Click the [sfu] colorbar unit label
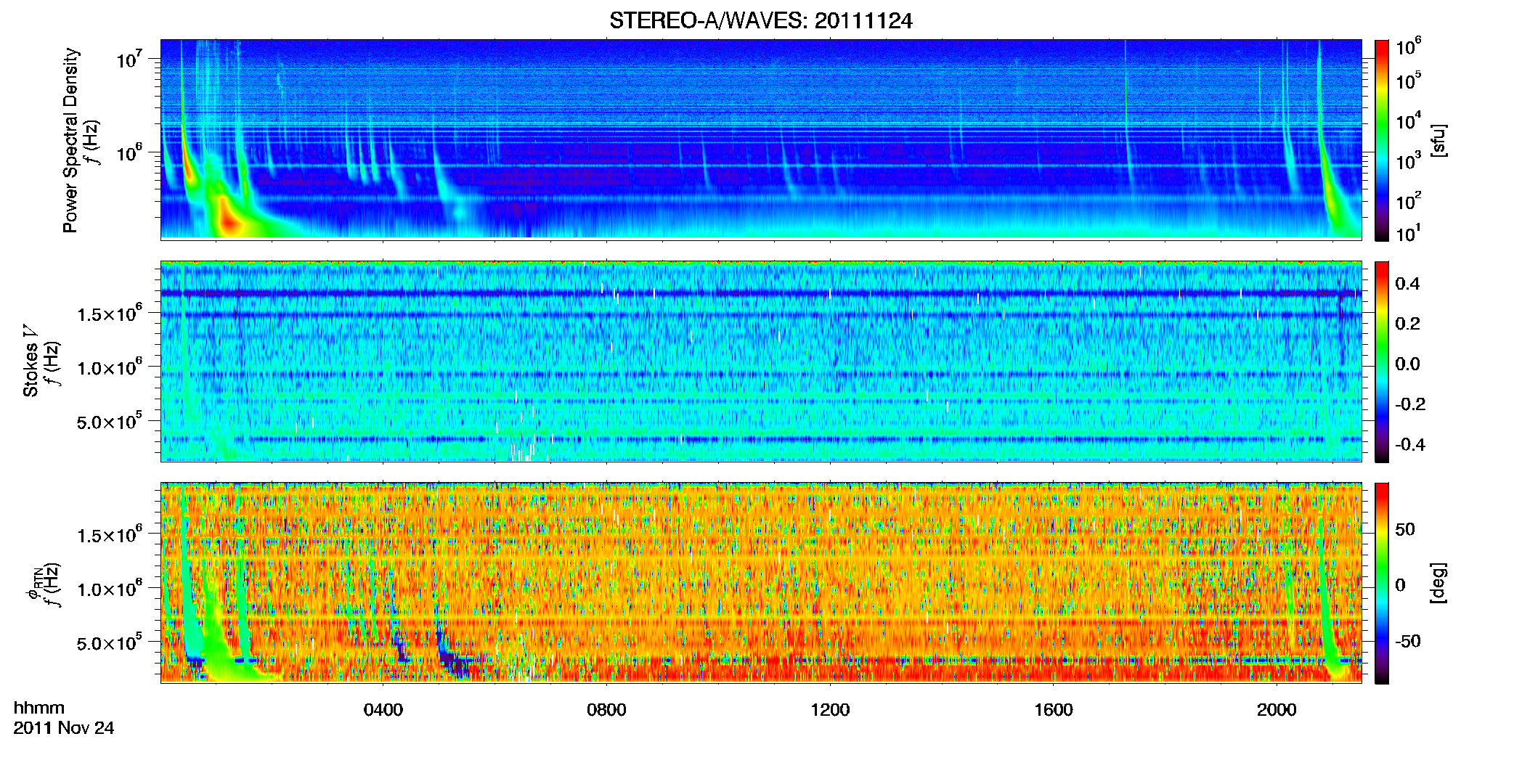The image size is (1522, 784). pos(1438,141)
